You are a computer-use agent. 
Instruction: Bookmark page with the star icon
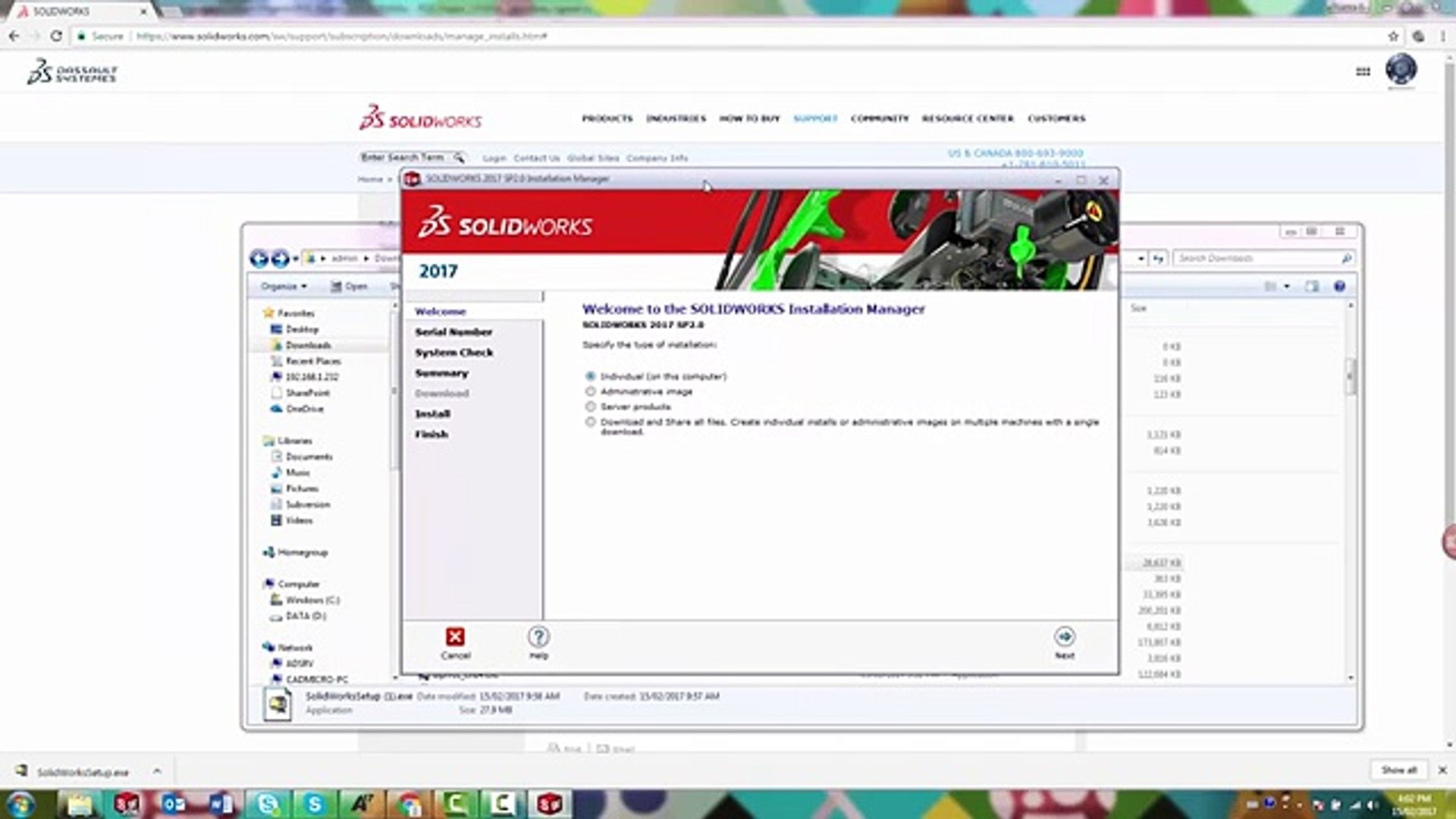1393,36
